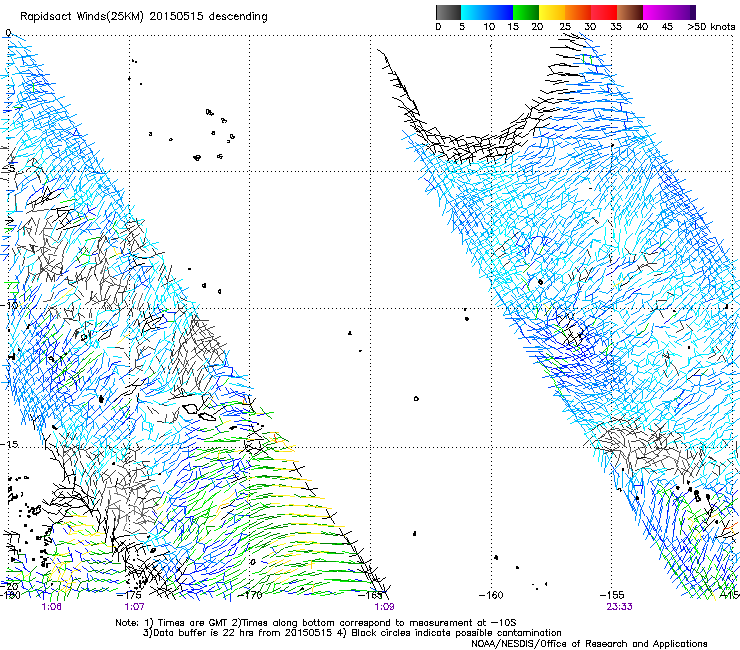740x650 pixels.
Task: Click the magenta 40-45 knots legend swatch
Action: 656,12
